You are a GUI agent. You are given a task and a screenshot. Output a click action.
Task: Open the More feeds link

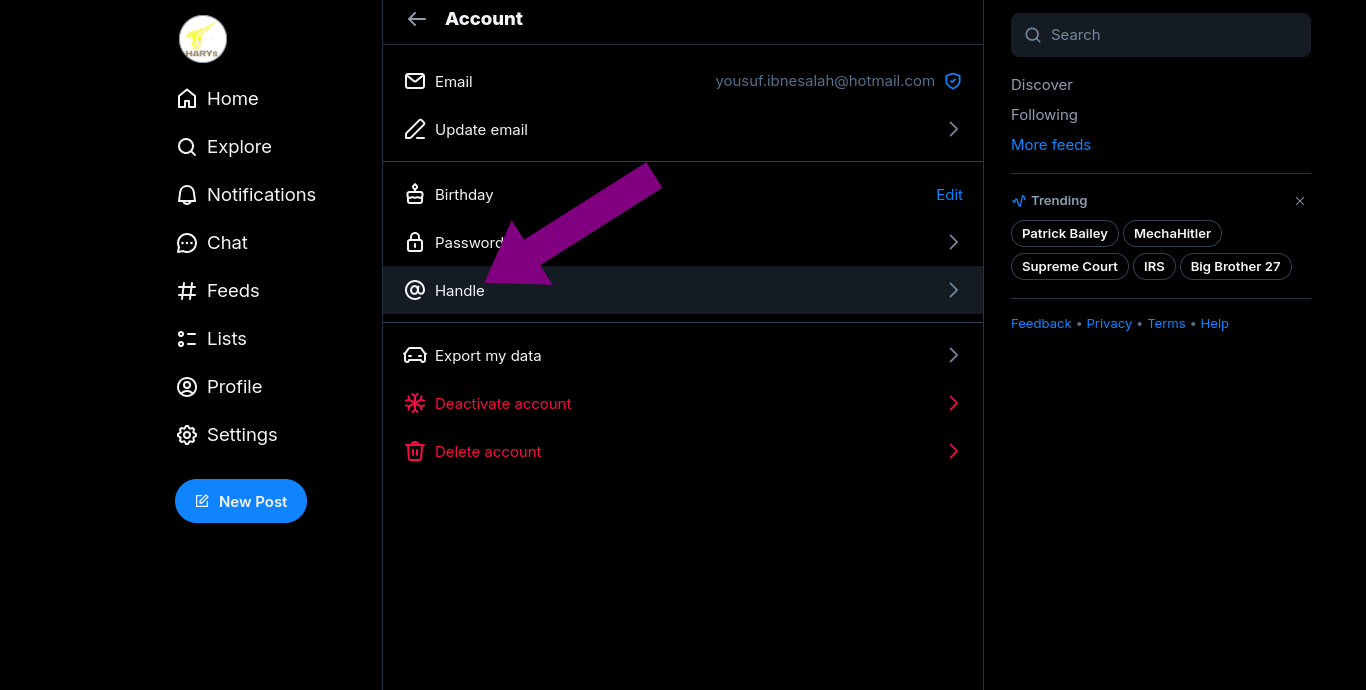point(1050,145)
